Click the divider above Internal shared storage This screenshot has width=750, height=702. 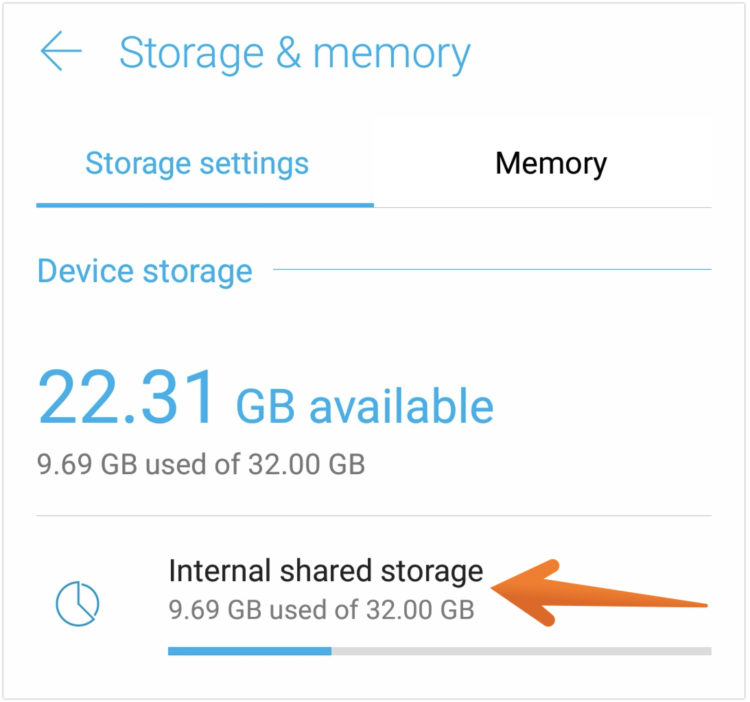[373, 516]
